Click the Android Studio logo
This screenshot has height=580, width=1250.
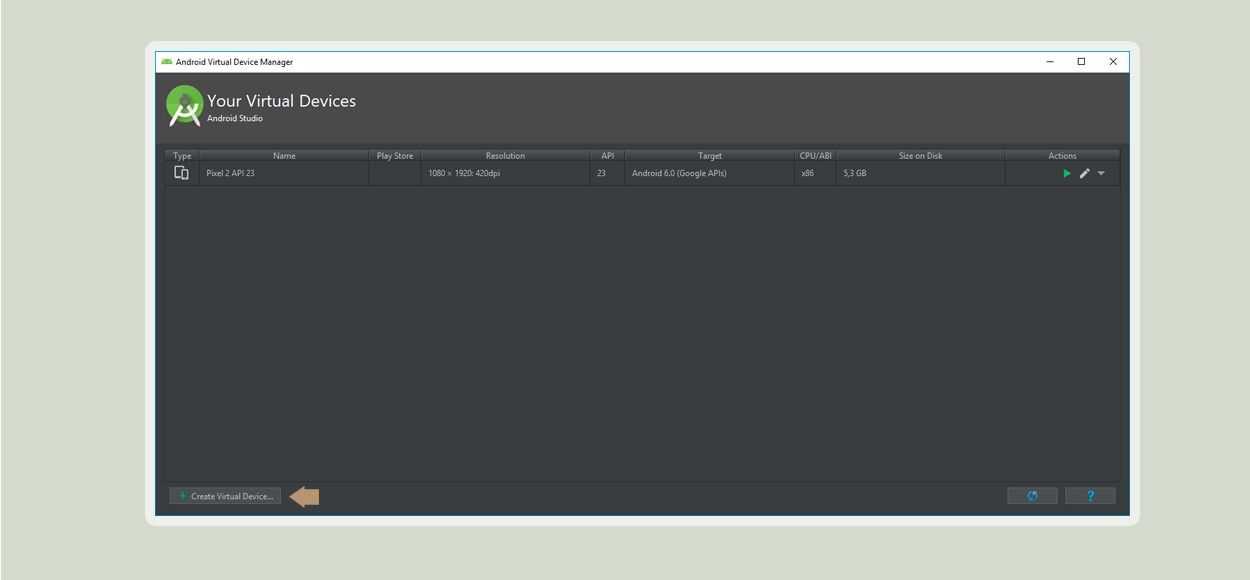[x=184, y=106]
